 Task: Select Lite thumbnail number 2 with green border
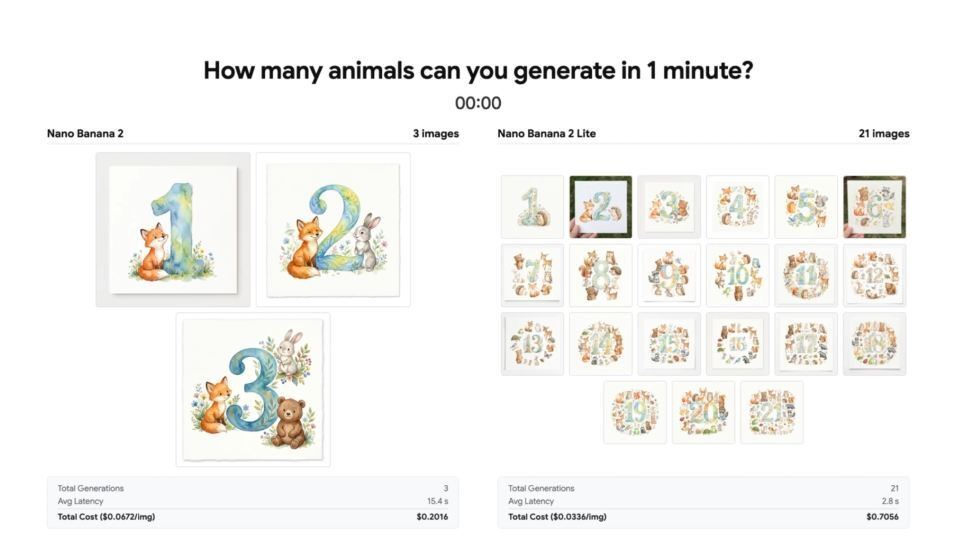click(601, 207)
